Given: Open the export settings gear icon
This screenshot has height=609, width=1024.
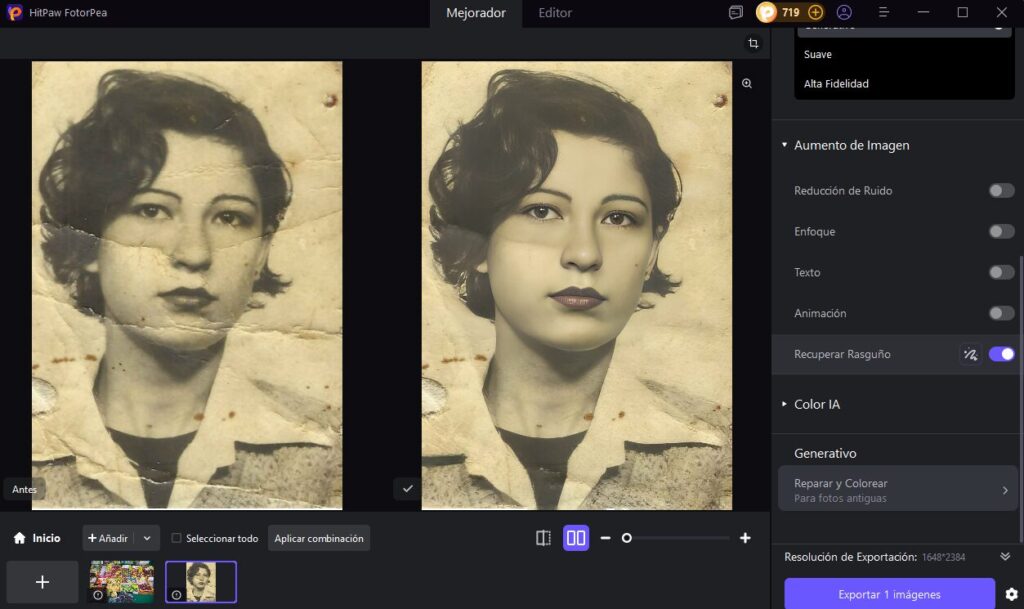Looking at the screenshot, I should point(1009,594).
